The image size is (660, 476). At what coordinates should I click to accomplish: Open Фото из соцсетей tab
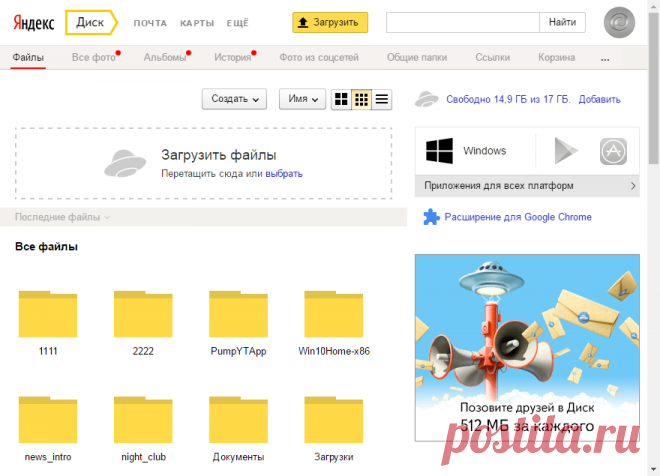pos(319,58)
